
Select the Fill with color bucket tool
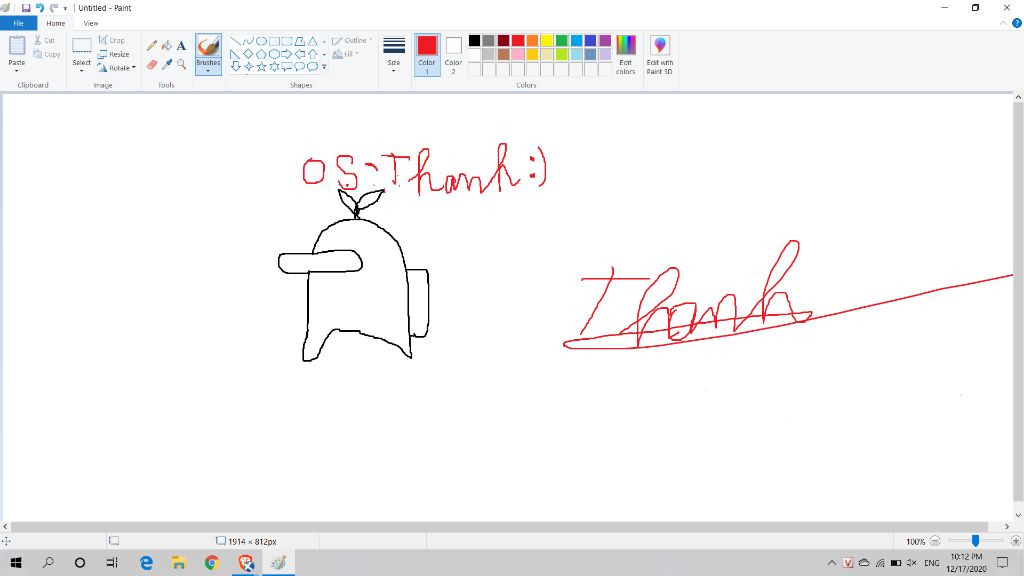coord(167,45)
